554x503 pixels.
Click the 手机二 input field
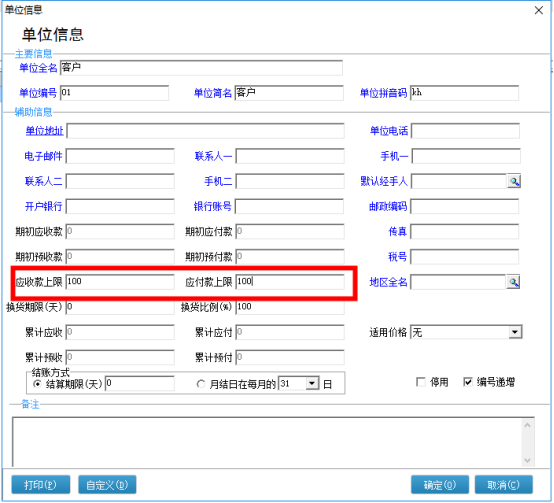click(x=290, y=182)
